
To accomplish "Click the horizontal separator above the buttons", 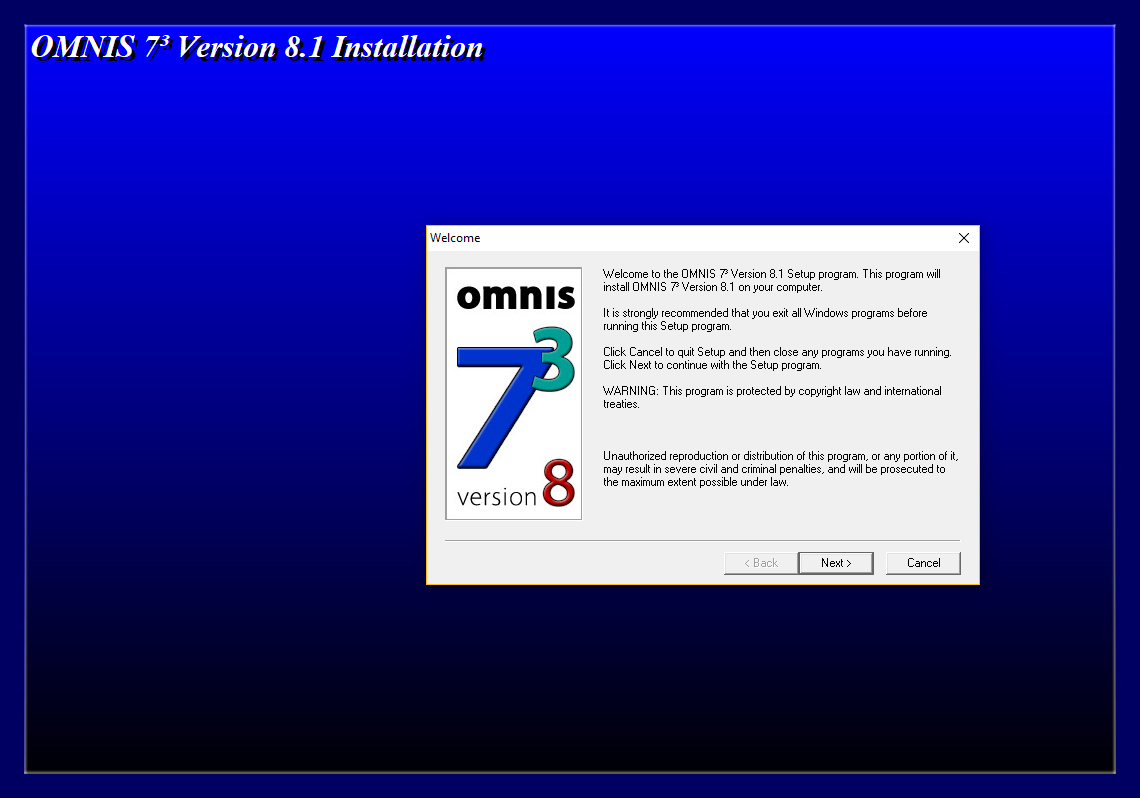I will 700,541.
